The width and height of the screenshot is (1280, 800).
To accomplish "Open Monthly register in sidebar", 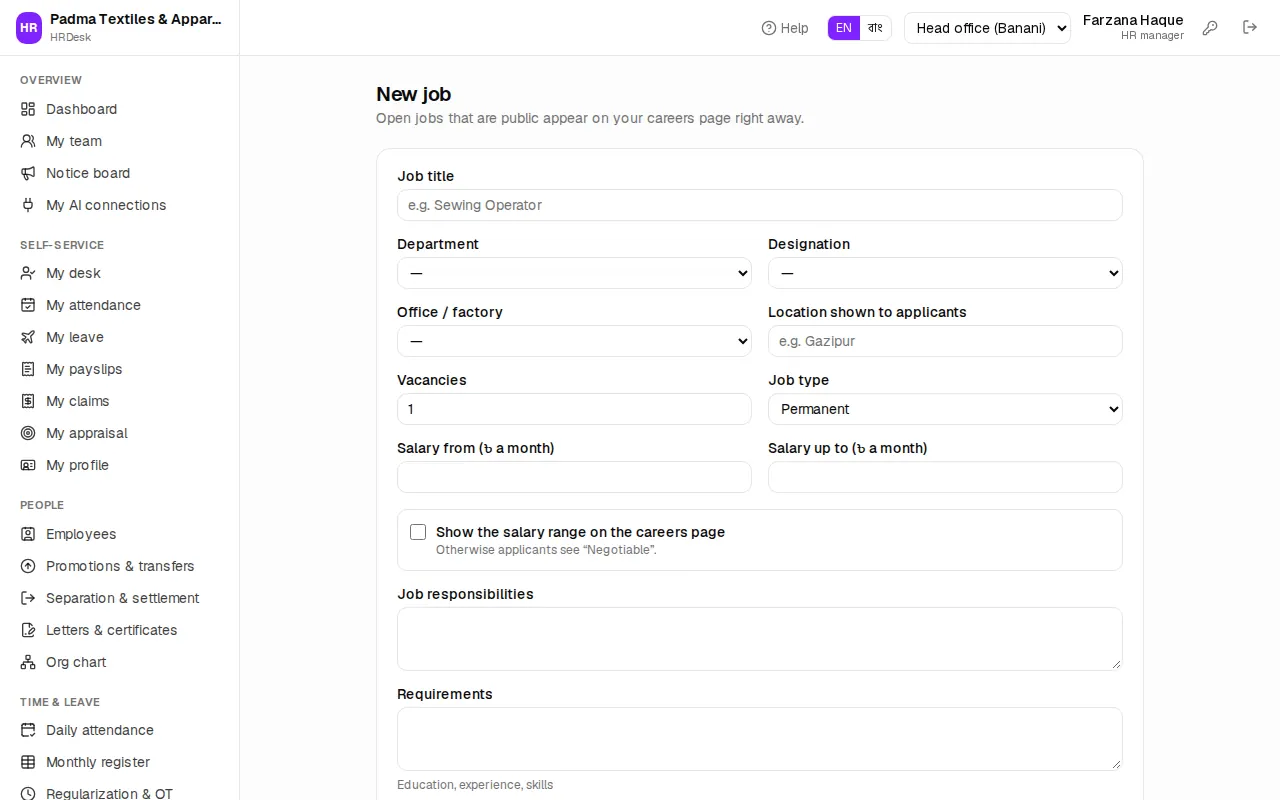I will point(120,762).
